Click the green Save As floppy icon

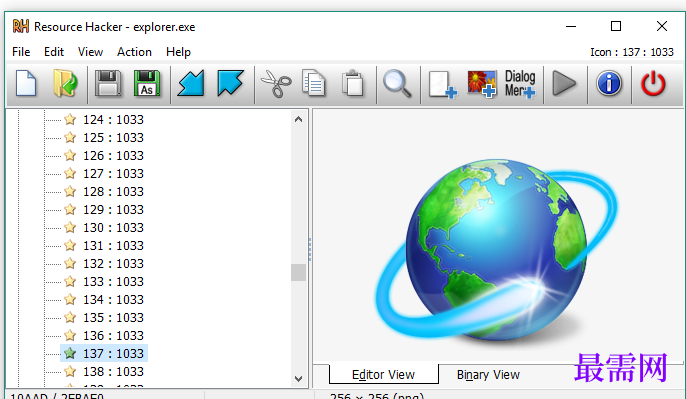(x=147, y=83)
